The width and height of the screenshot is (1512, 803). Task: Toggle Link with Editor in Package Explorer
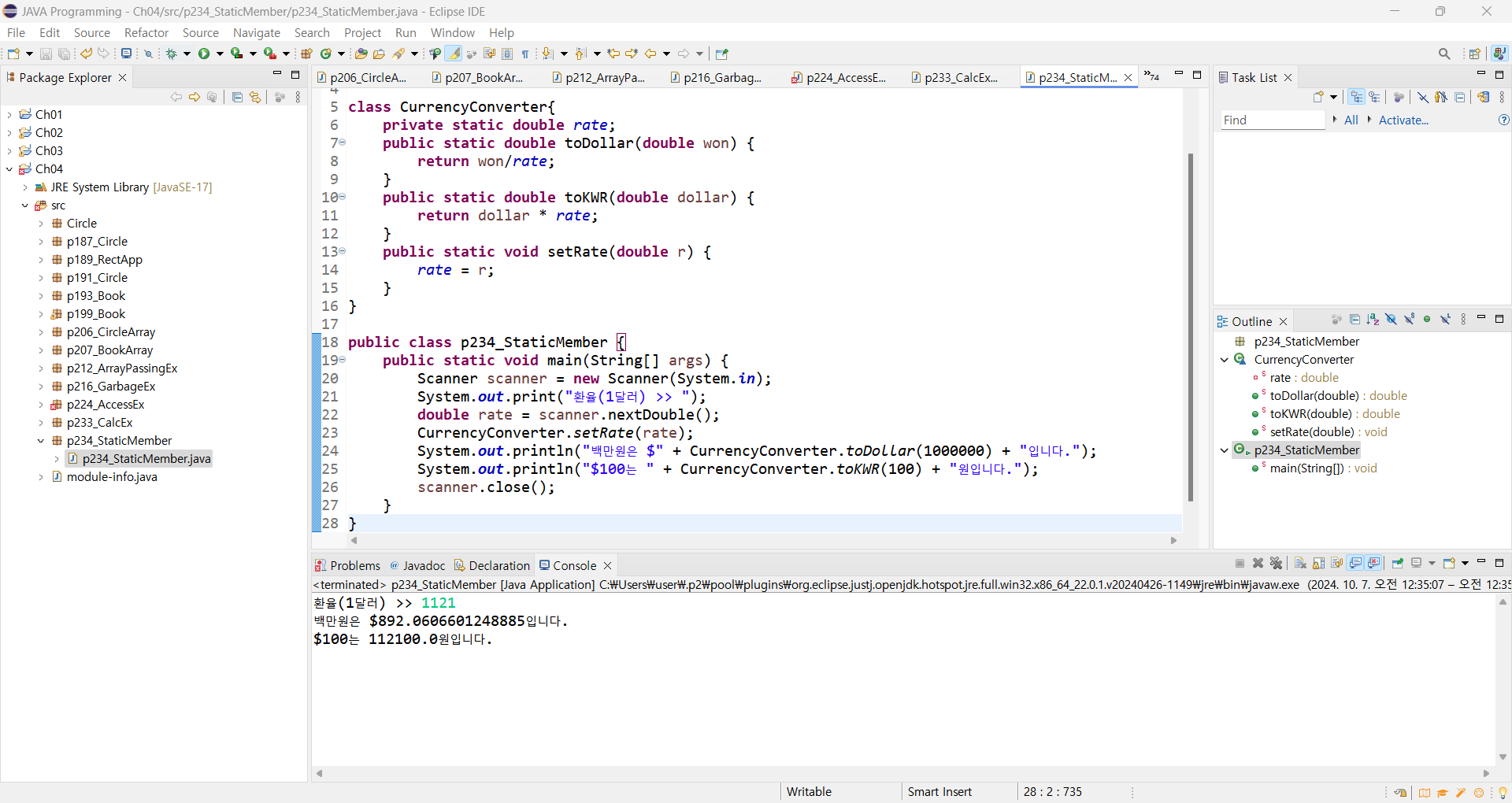pos(255,97)
